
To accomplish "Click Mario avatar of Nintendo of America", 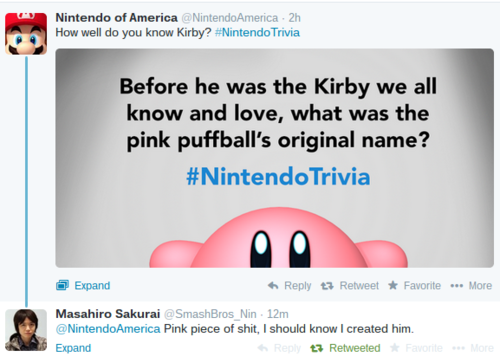I will tap(26, 34).
